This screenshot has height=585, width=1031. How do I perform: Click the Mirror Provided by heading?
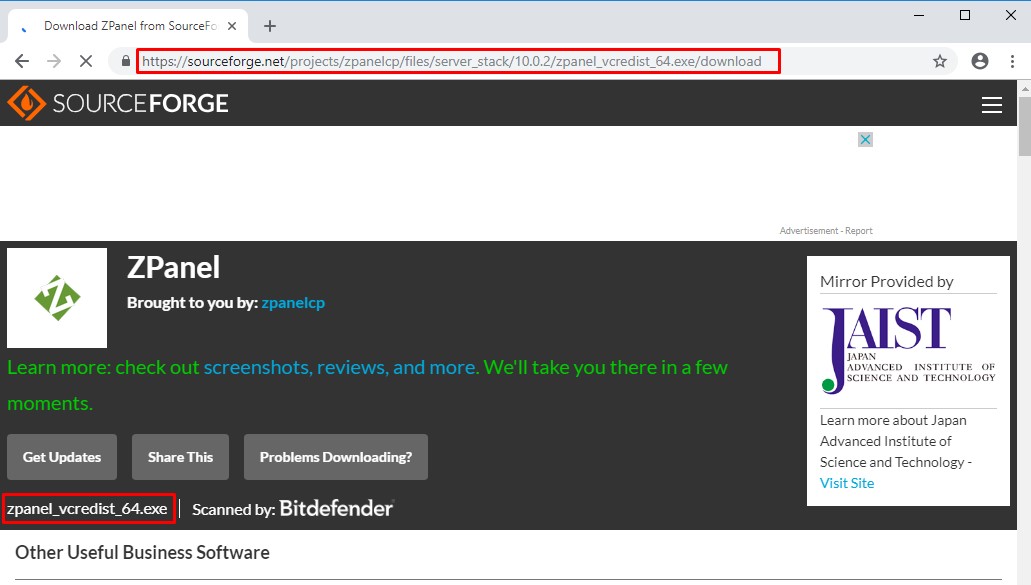[886, 281]
